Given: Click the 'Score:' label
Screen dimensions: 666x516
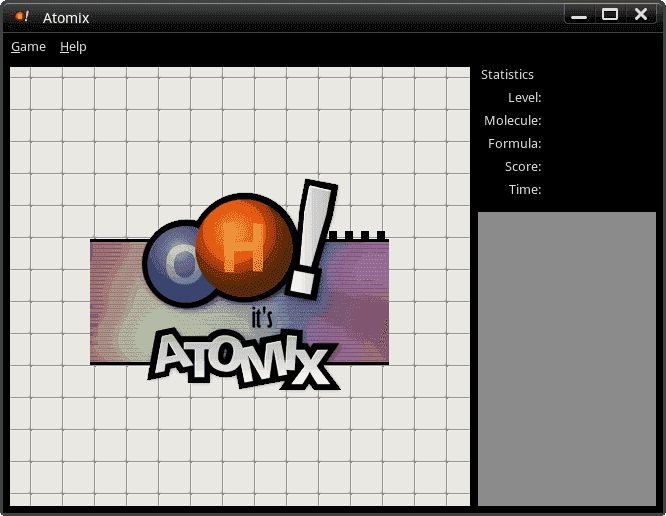Looking at the screenshot, I should [523, 166].
